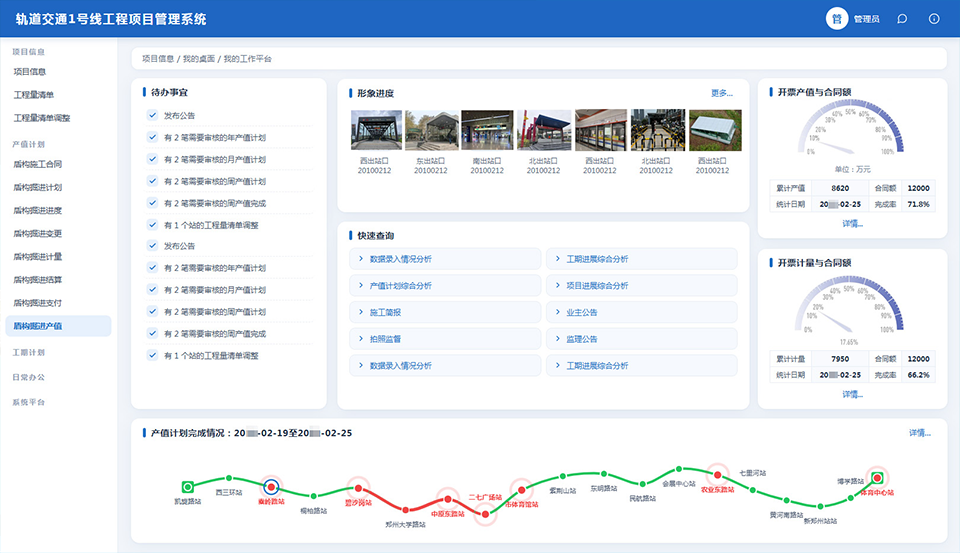Click 我的桌面 in the breadcrumb
960x553 pixels.
click(x=198, y=59)
